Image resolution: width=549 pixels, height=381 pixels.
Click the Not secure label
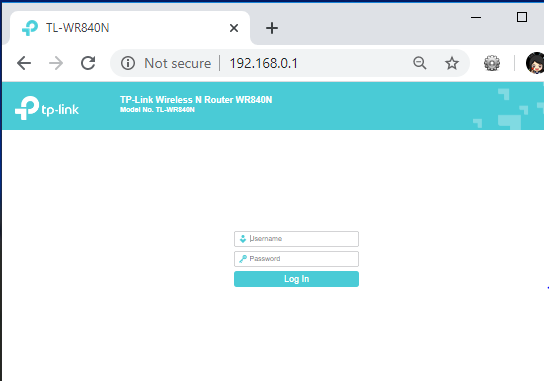click(x=178, y=63)
